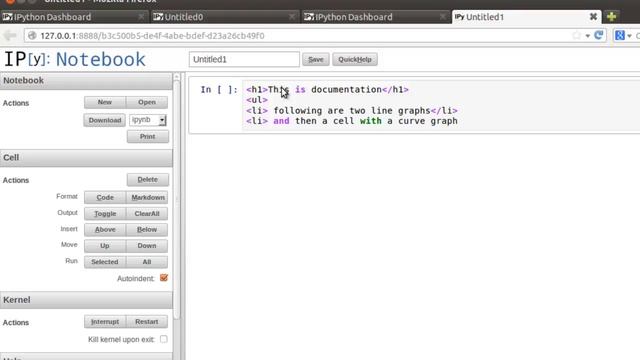Click the Google search engine icon
This screenshot has height=360, width=640.
(x=620, y=36)
